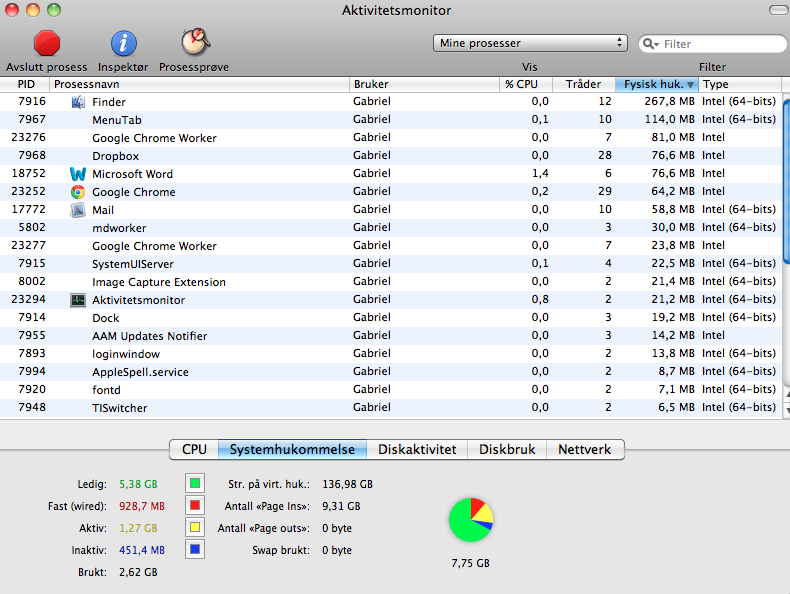Click Finder's 267,8 MB memory value
Screen dimensions: 790x594
coord(669,101)
